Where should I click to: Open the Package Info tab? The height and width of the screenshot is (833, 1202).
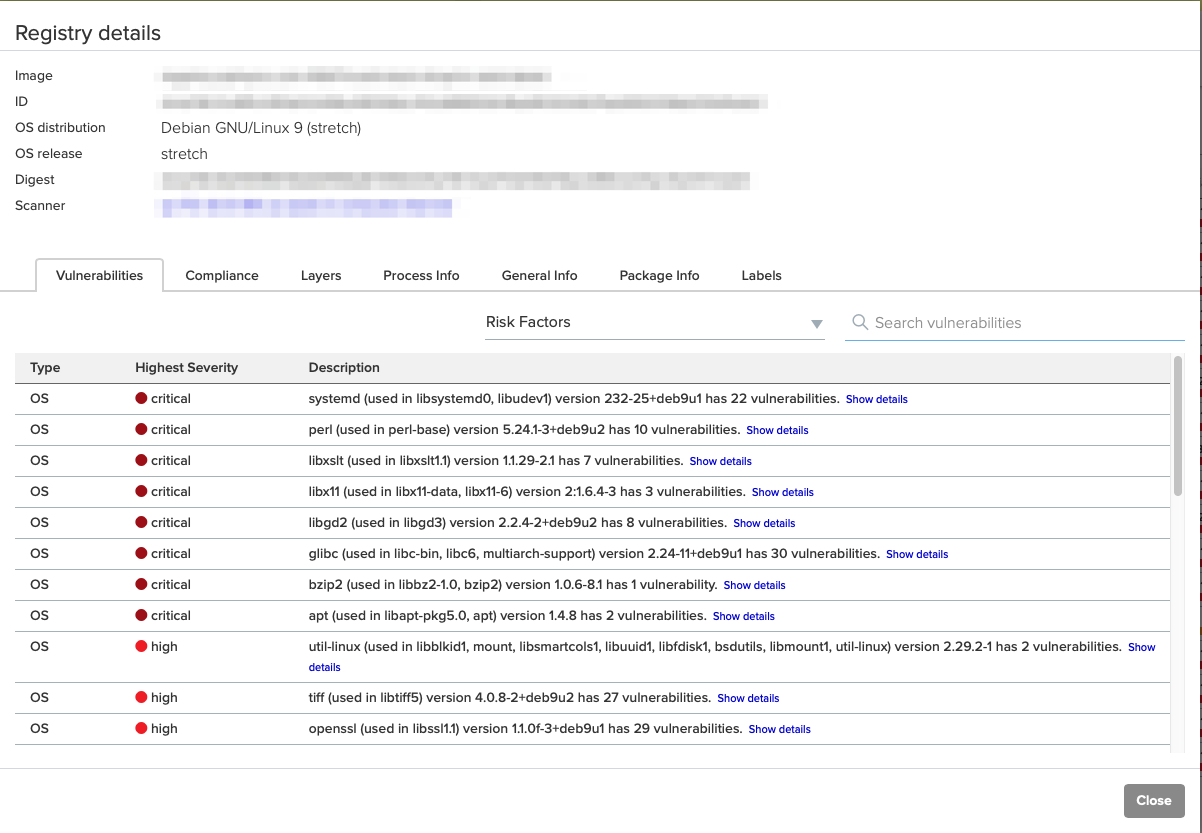coord(659,275)
